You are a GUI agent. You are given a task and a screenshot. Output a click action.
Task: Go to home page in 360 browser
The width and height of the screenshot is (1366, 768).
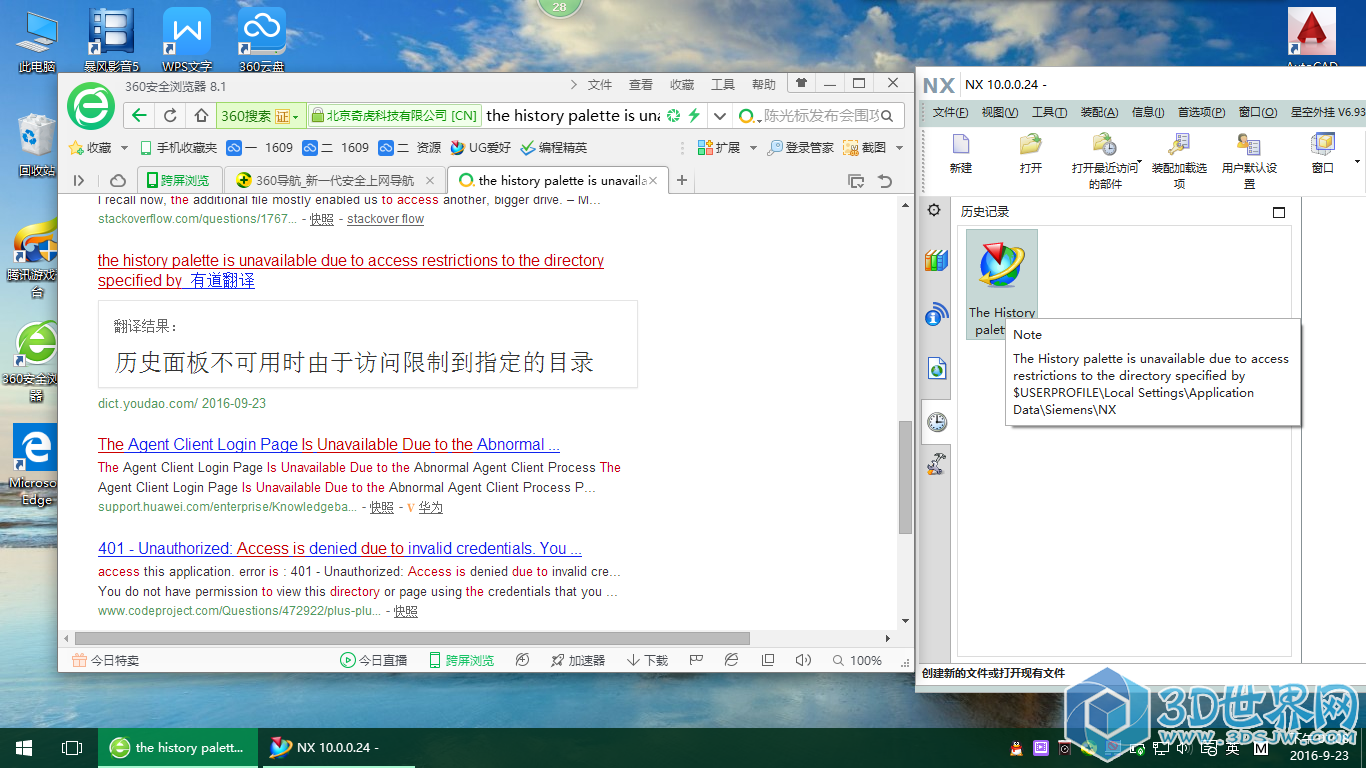point(201,115)
